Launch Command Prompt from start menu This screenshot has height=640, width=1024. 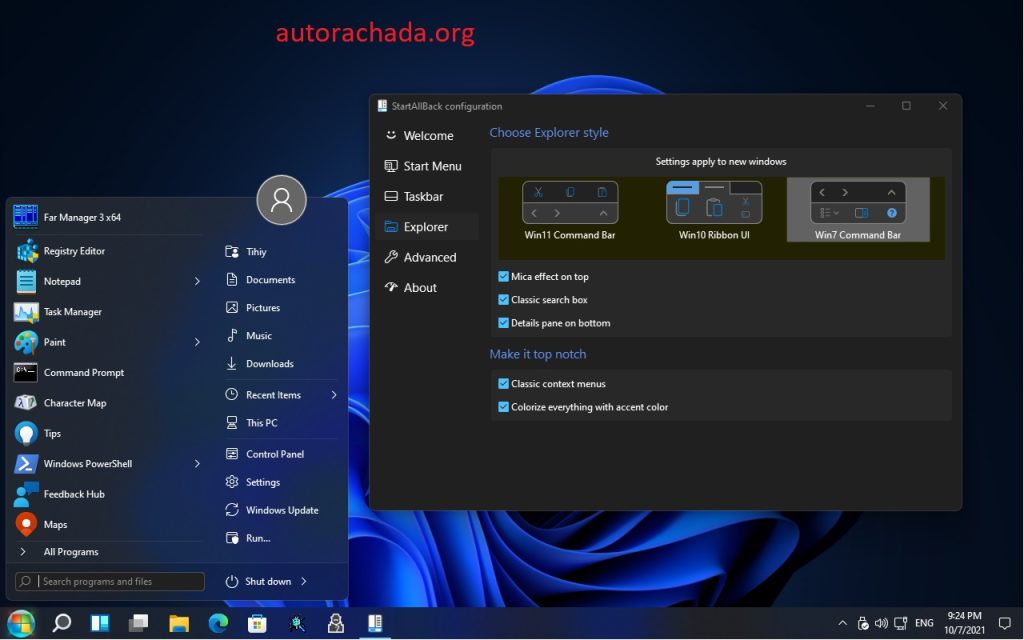[108, 372]
